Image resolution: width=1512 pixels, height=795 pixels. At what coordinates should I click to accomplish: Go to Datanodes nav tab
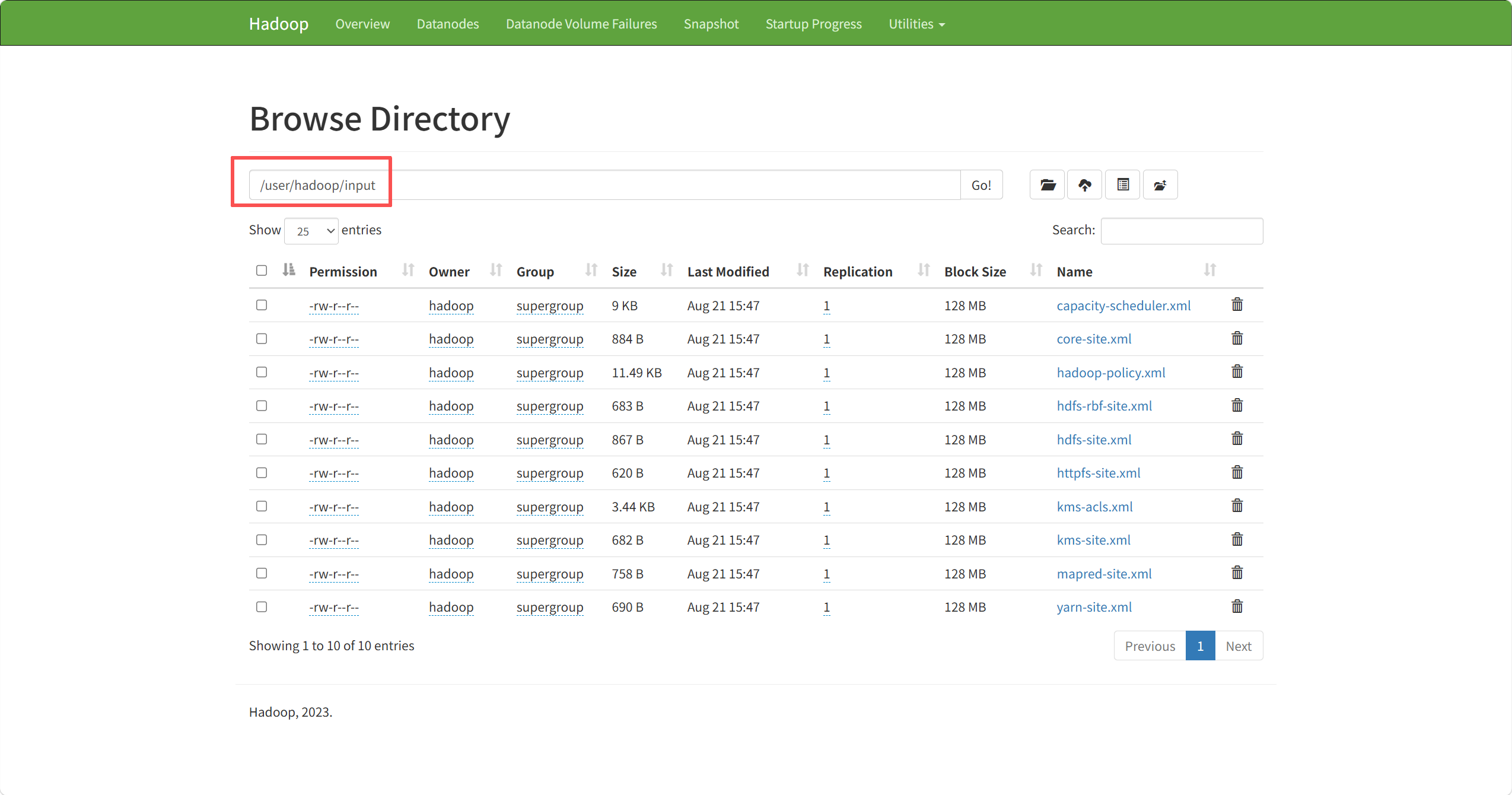tap(448, 24)
